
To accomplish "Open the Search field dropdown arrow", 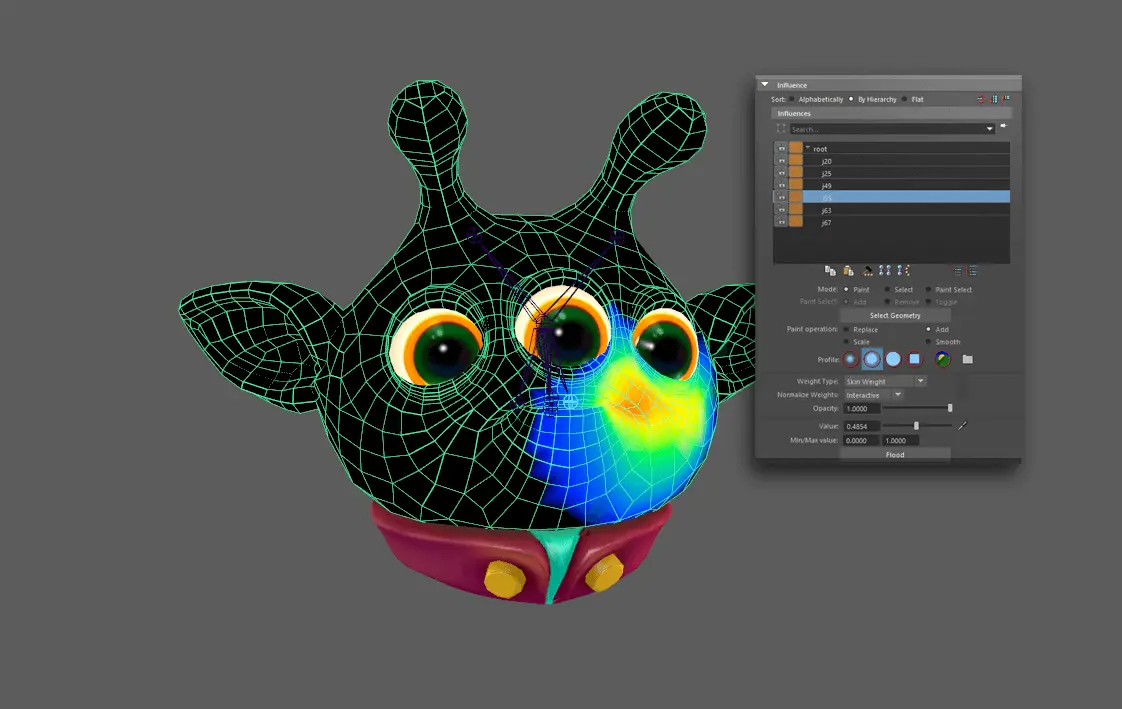I will coord(990,129).
